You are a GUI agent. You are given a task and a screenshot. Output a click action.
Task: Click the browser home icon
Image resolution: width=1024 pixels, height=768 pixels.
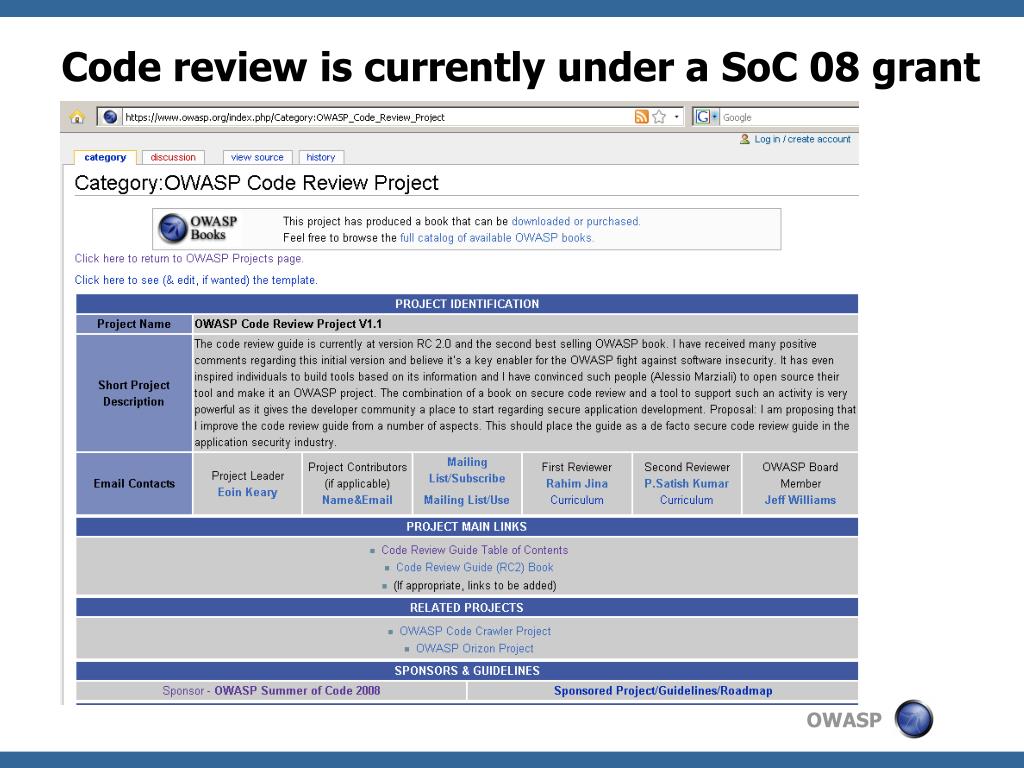tap(77, 117)
